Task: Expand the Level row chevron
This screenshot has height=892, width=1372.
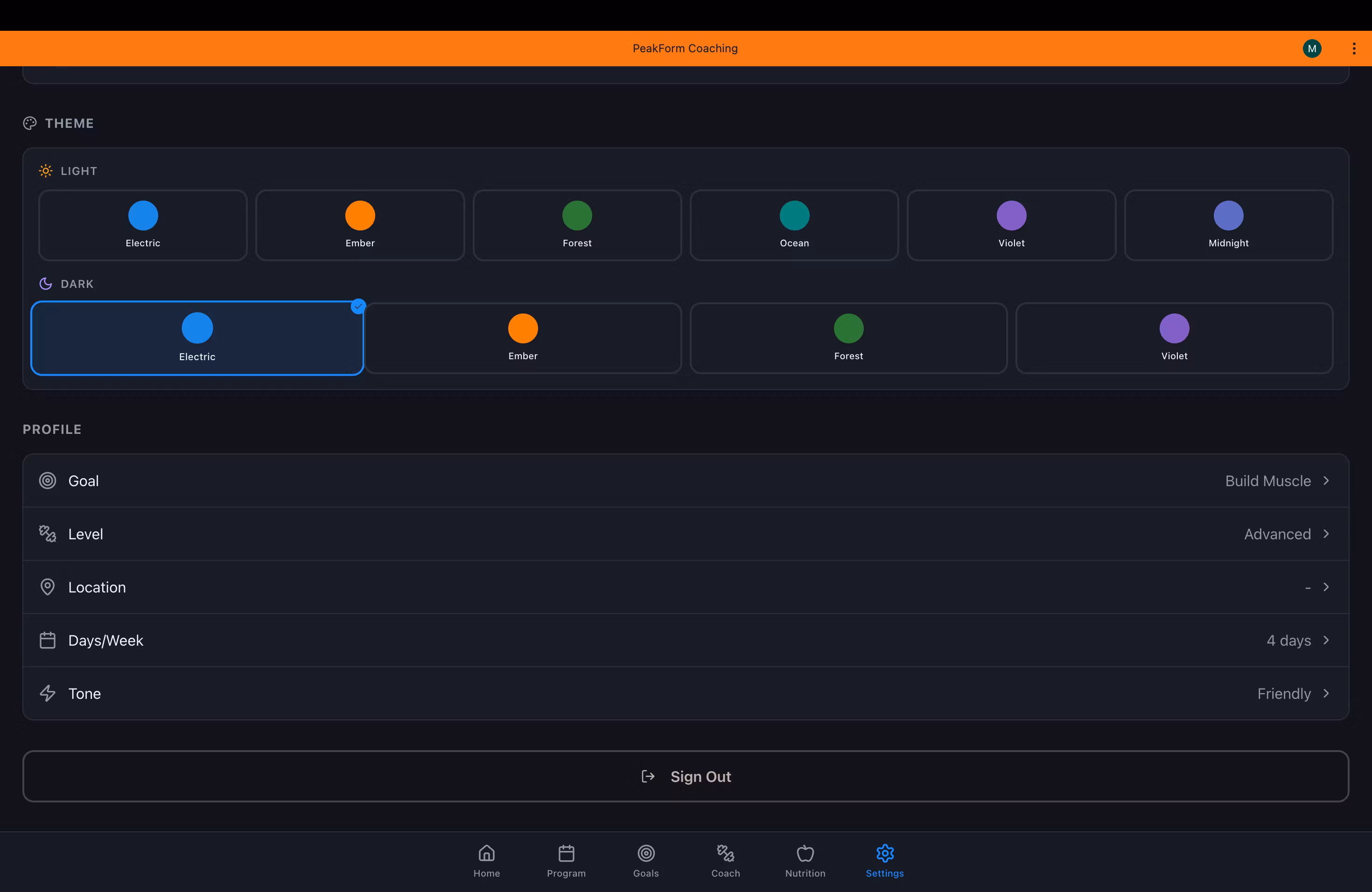Action: (1326, 534)
